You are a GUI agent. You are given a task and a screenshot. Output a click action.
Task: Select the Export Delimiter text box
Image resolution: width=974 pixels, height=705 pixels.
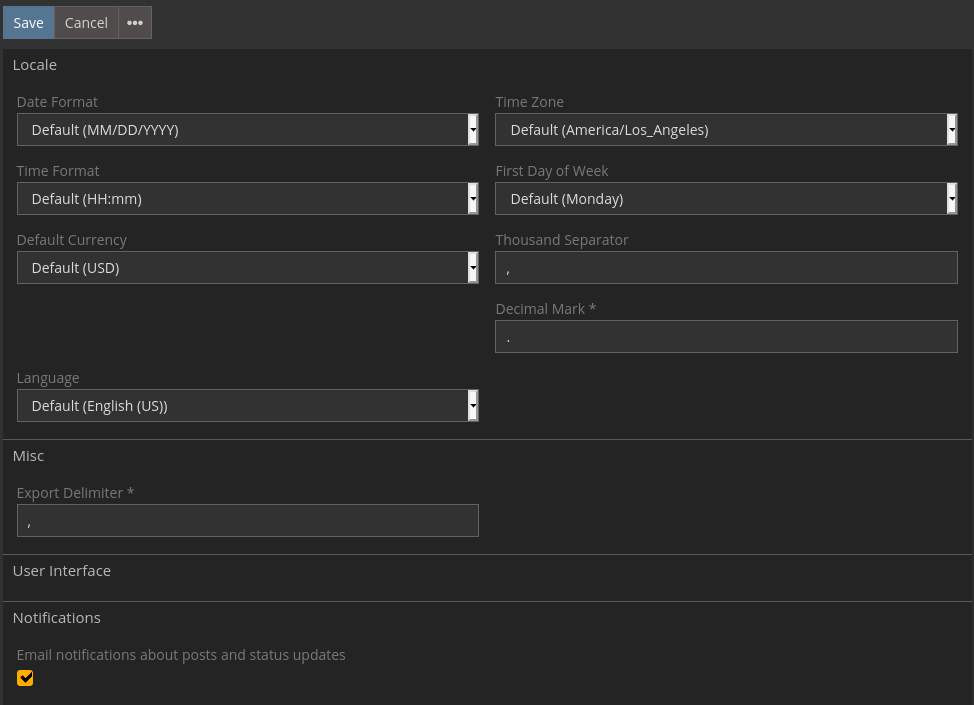(x=247, y=521)
